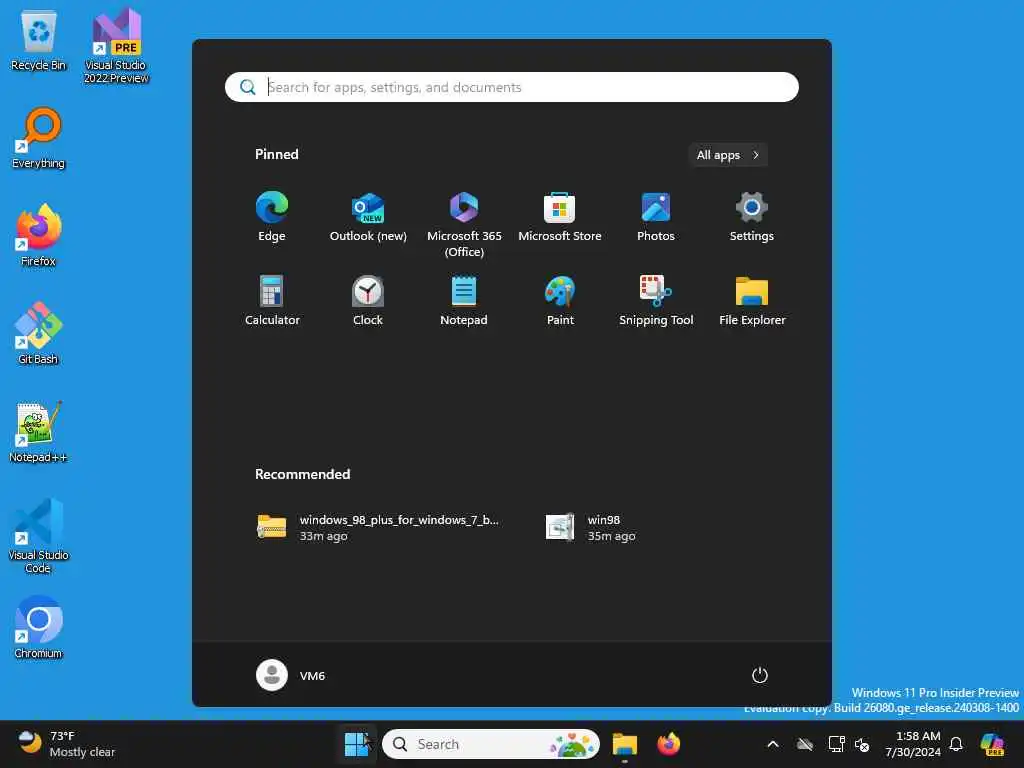Launch the Photos app
The image size is (1024, 768).
(656, 217)
